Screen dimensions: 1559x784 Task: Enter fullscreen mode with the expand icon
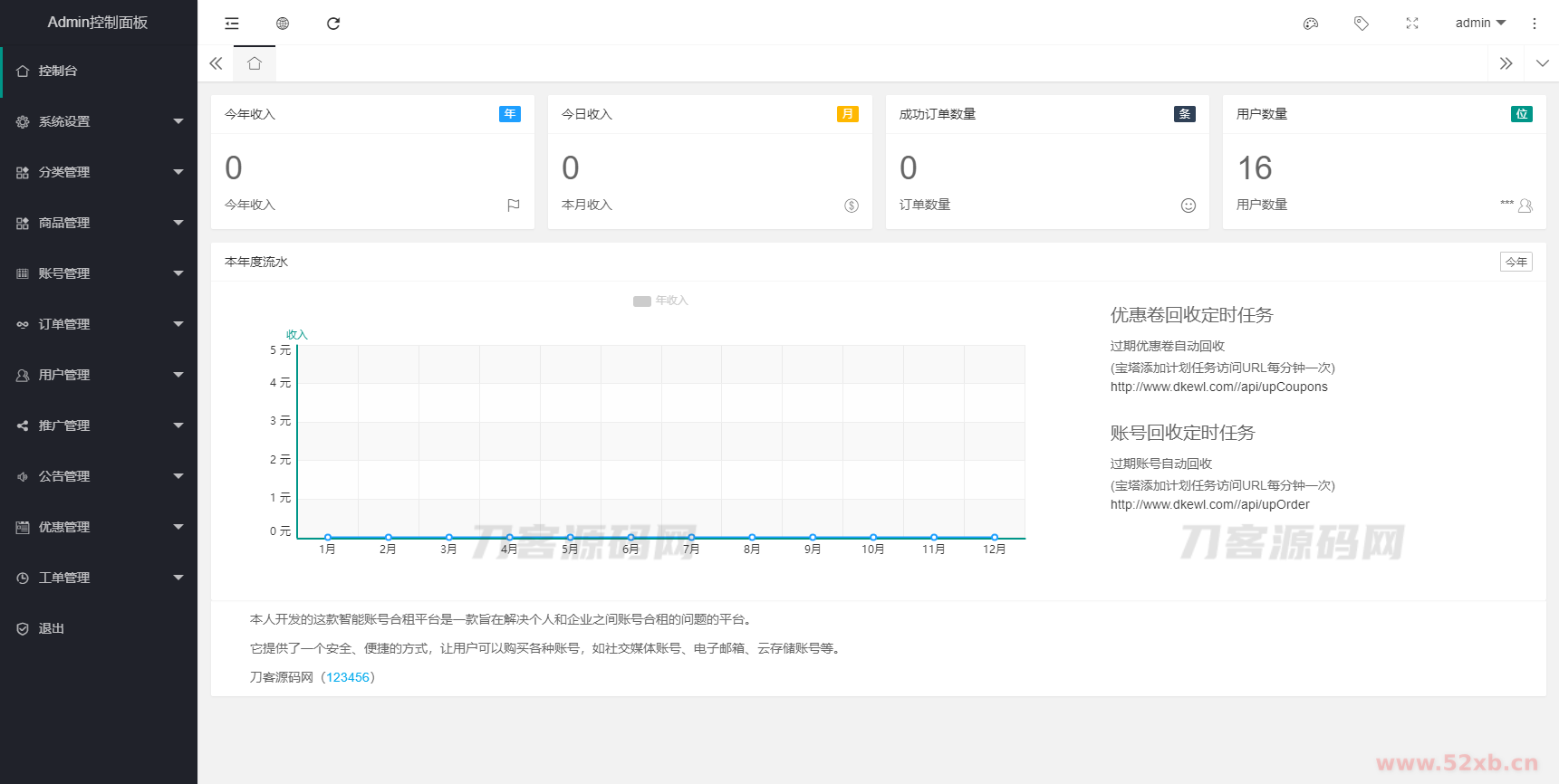coord(1411,24)
